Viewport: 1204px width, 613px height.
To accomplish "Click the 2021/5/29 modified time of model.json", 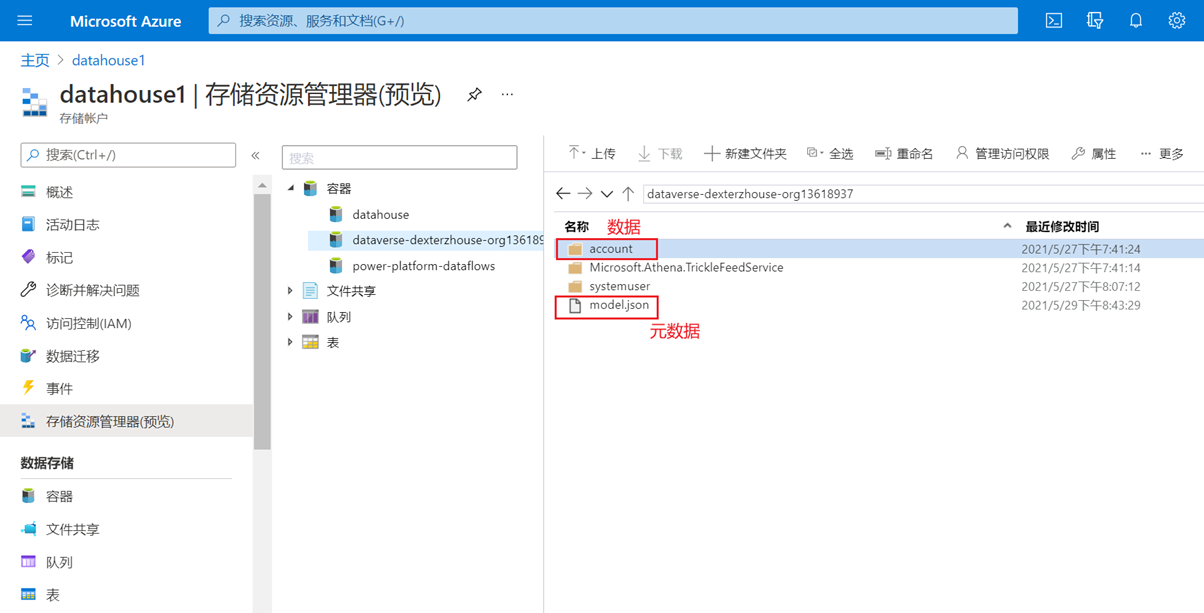I will (x=1081, y=305).
